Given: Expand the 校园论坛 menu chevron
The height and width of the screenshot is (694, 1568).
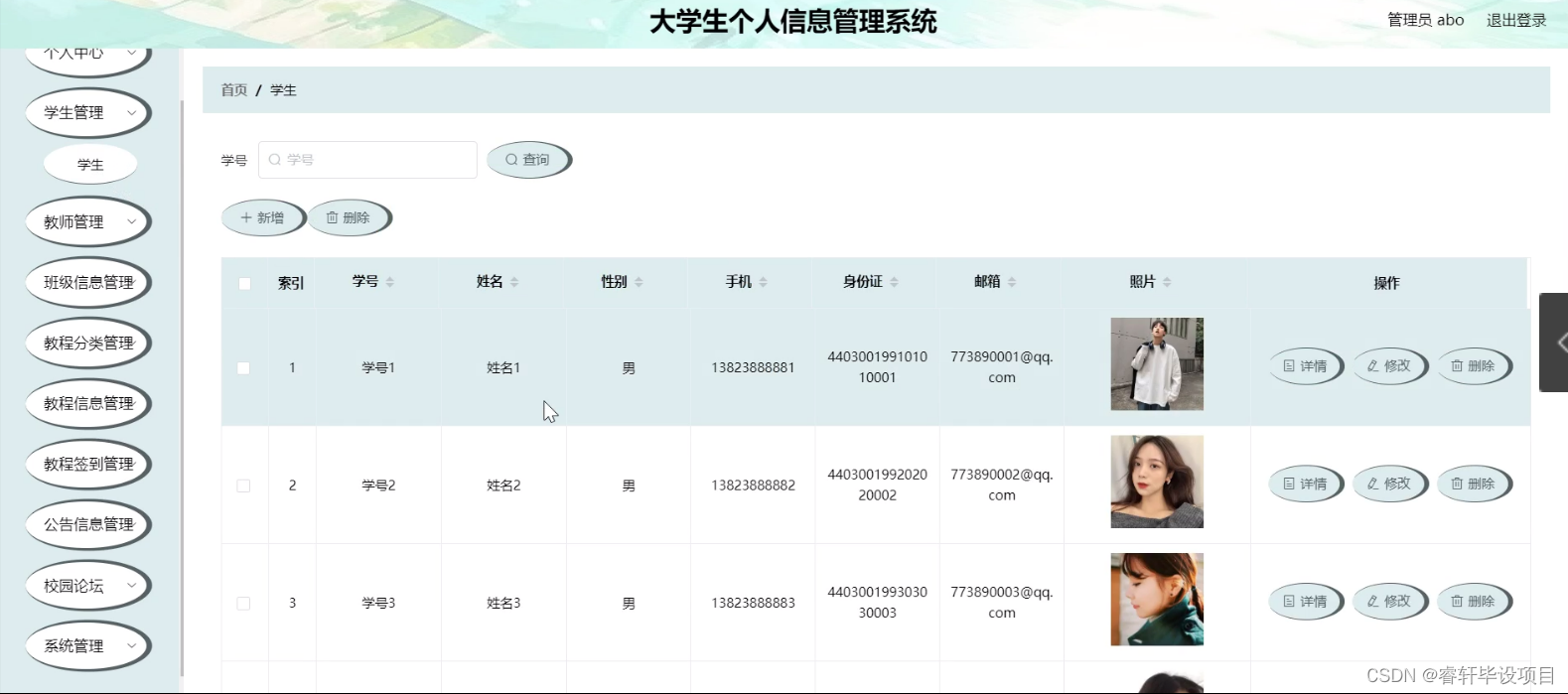Looking at the screenshot, I should pyautogui.click(x=131, y=586).
